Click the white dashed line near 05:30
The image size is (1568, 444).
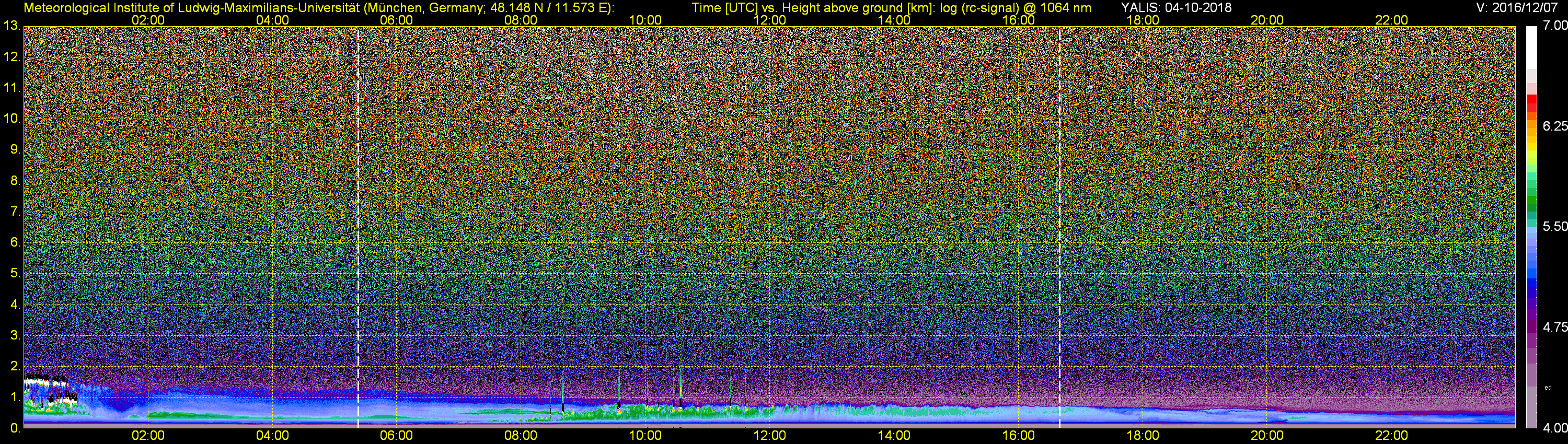click(358, 225)
